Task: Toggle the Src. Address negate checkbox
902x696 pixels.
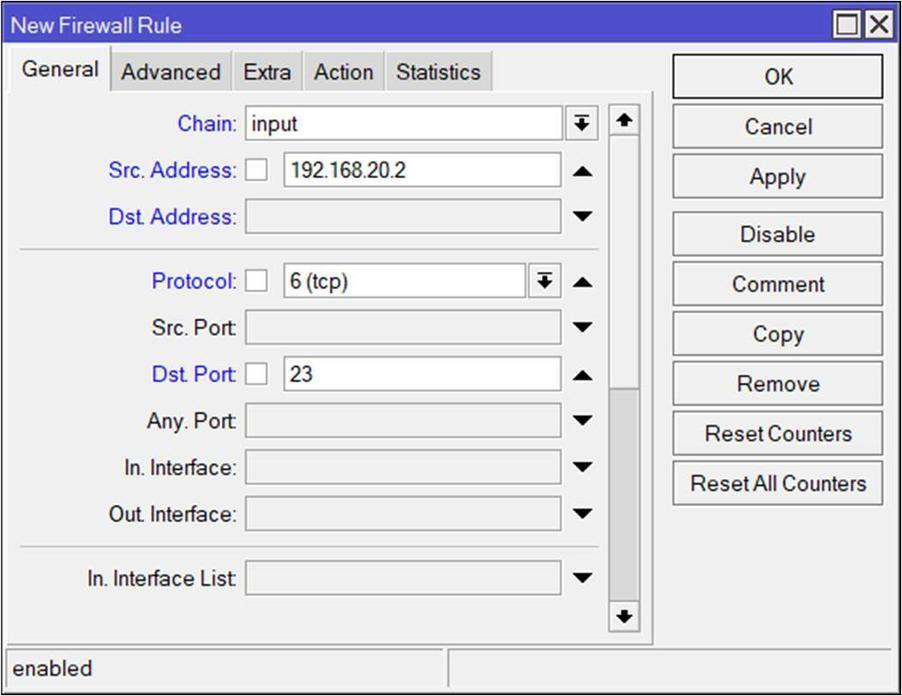Action: click(257, 171)
